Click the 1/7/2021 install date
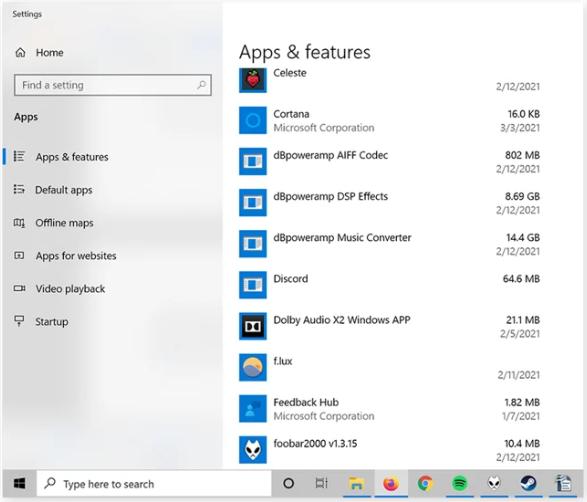Image resolution: width=587 pixels, height=502 pixels. (521, 416)
